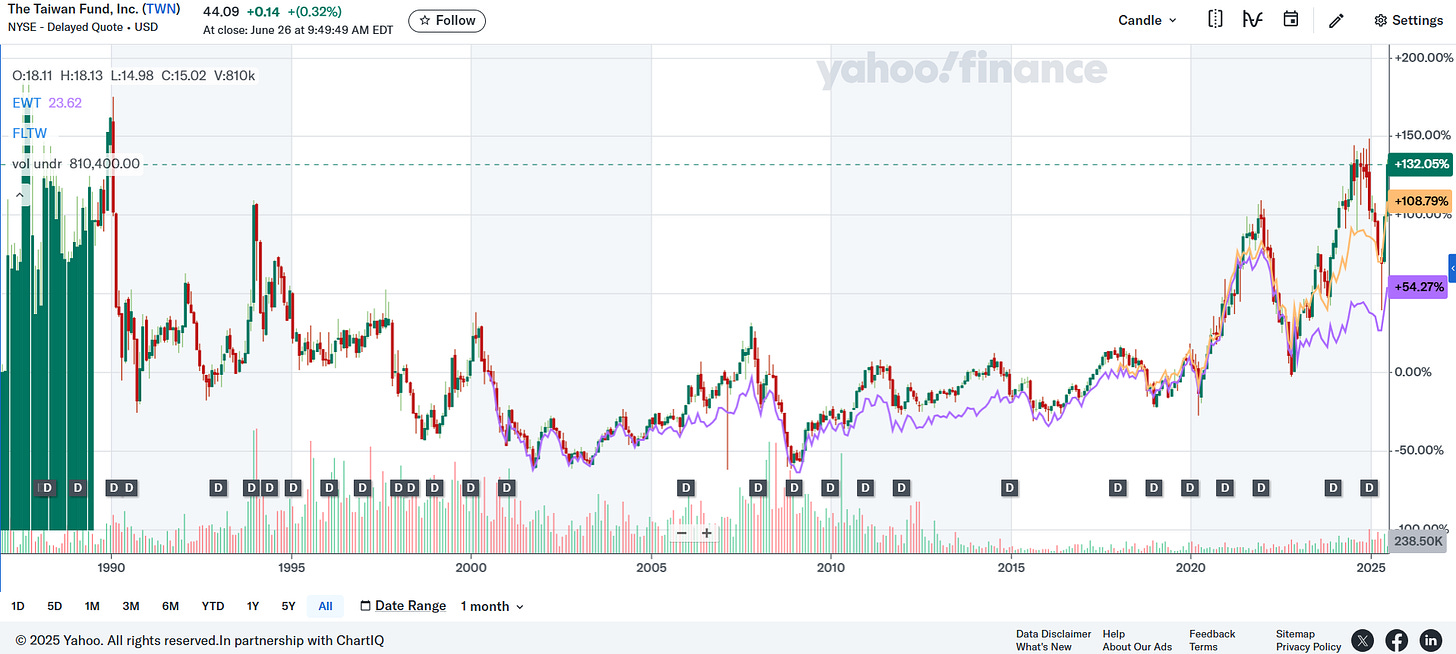The height and width of the screenshot is (654, 1456).
Task: Click the 44.09 price quote
Action: coord(220,12)
